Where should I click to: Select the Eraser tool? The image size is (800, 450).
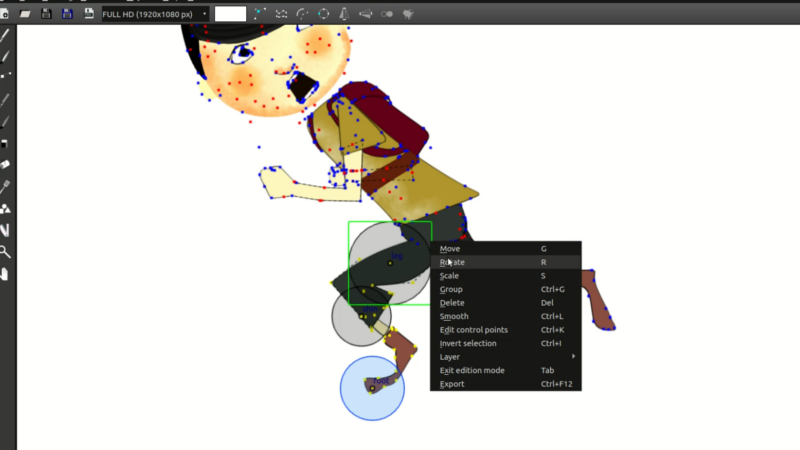point(5,164)
